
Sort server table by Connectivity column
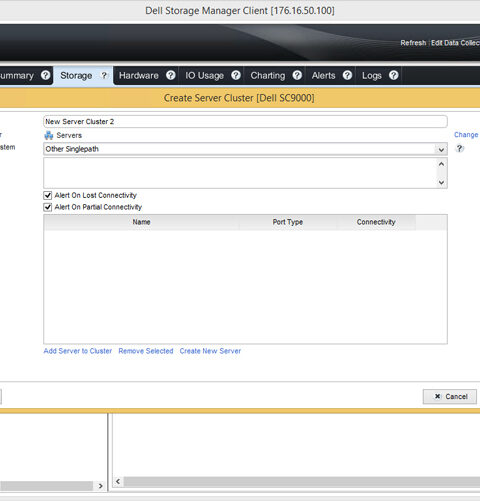click(376, 222)
